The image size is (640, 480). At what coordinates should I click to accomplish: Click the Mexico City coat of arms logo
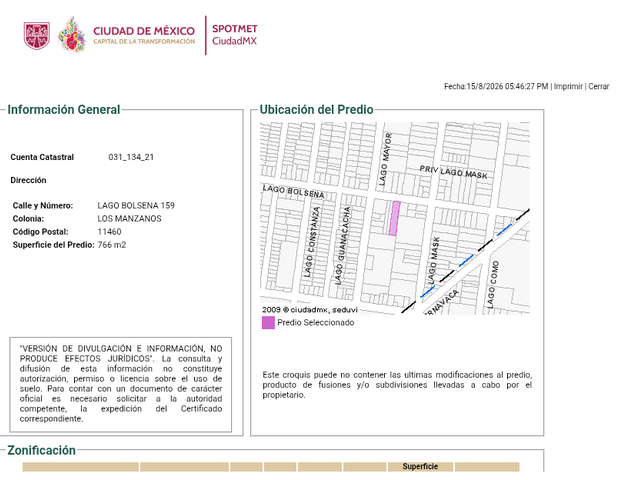(37, 36)
